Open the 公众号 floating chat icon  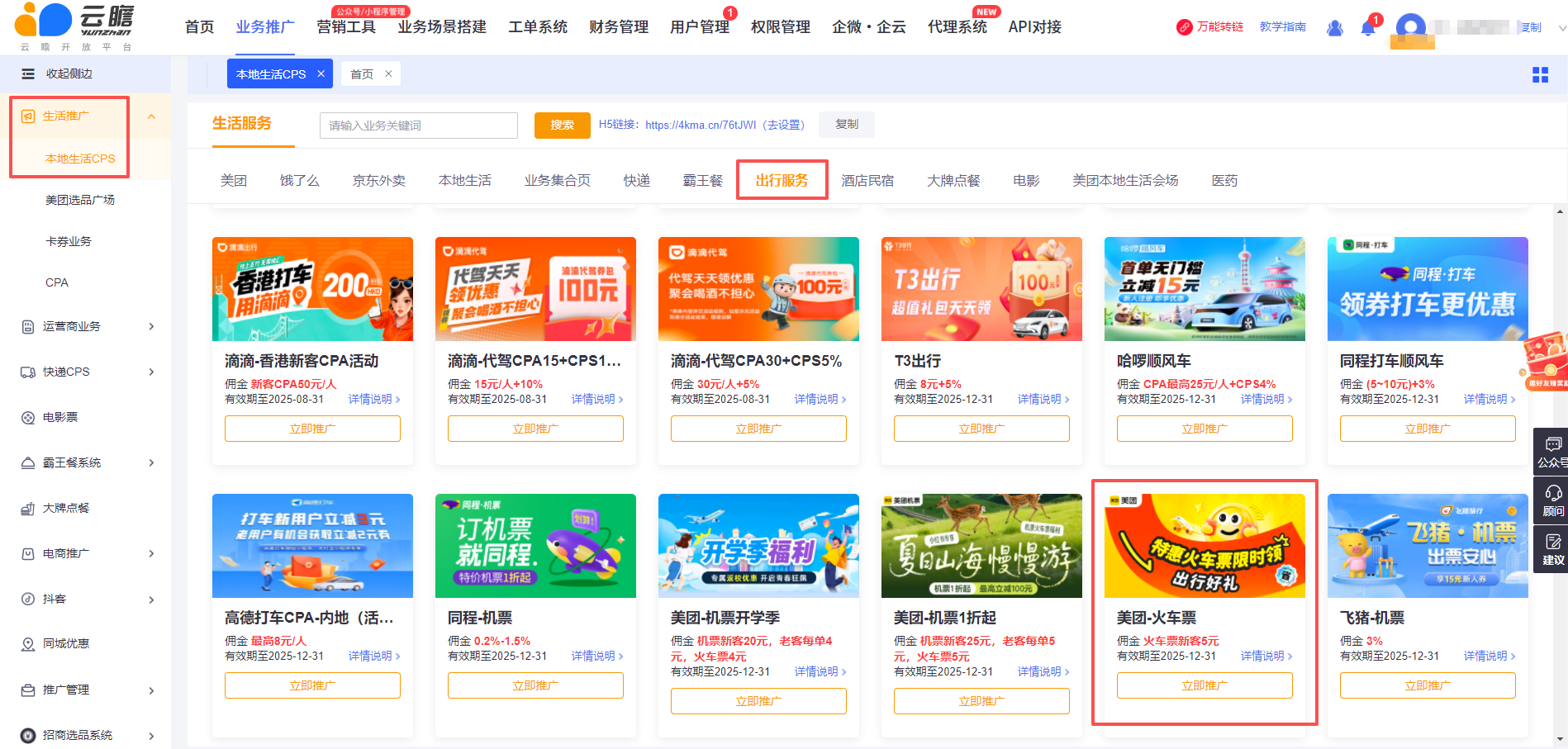coord(1553,444)
